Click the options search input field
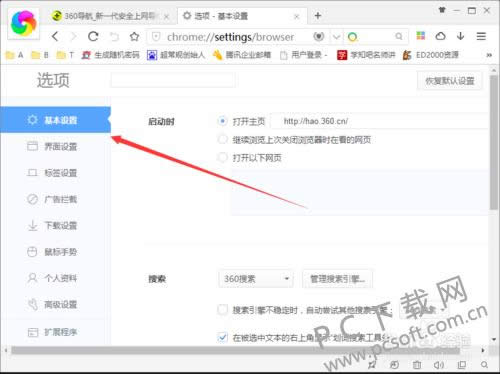500x374 pixels. (173, 80)
